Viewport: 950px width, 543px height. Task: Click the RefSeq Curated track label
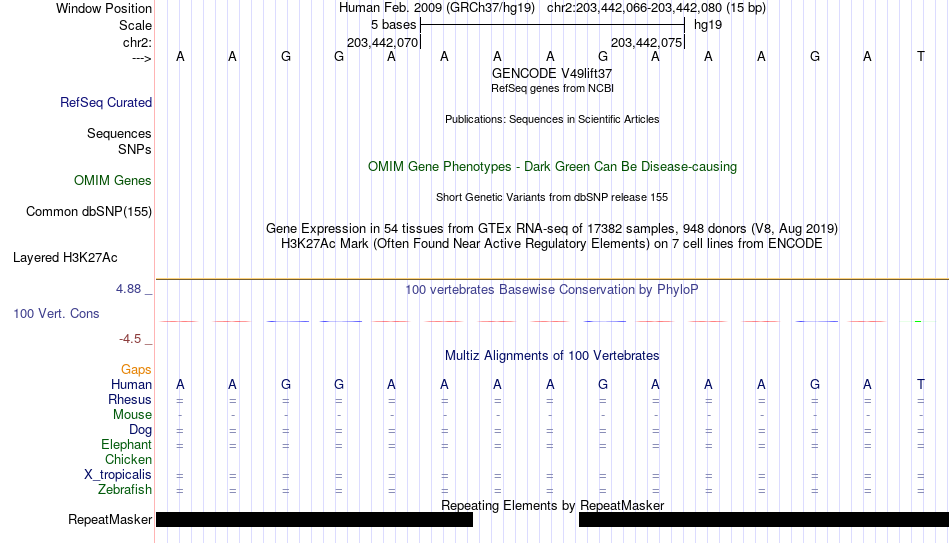point(105,102)
